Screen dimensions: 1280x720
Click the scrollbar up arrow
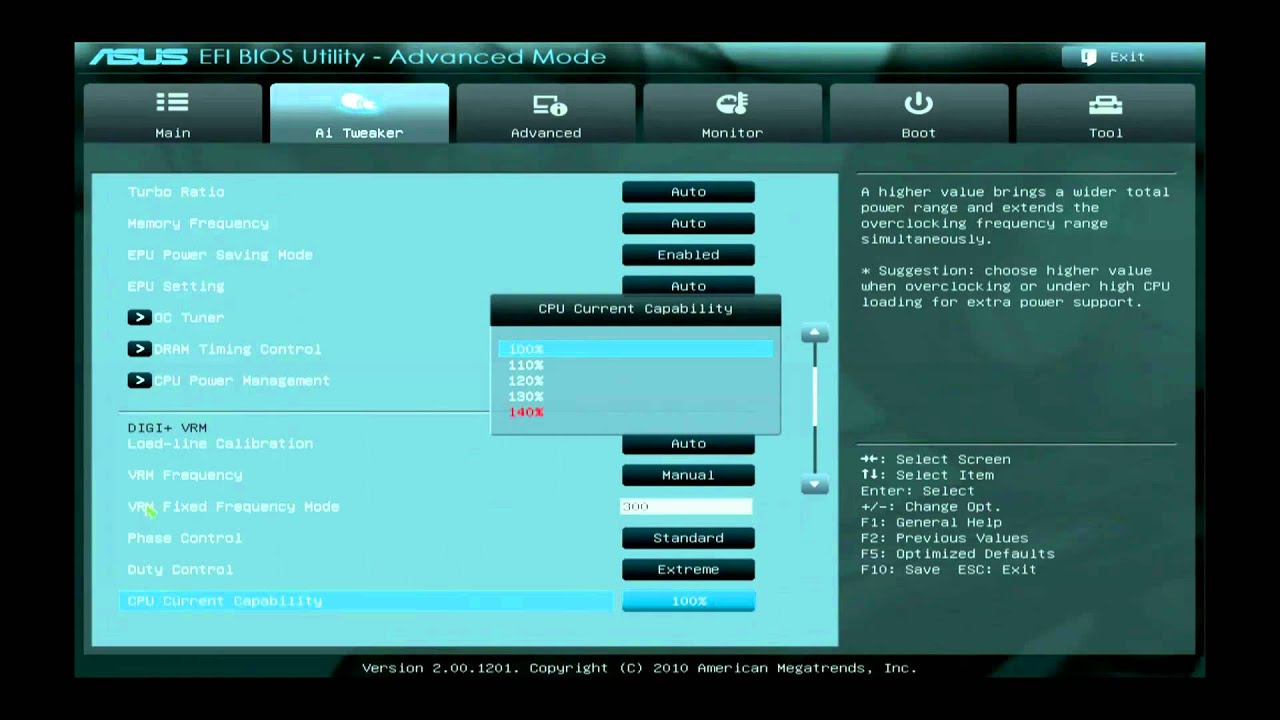tap(814, 333)
